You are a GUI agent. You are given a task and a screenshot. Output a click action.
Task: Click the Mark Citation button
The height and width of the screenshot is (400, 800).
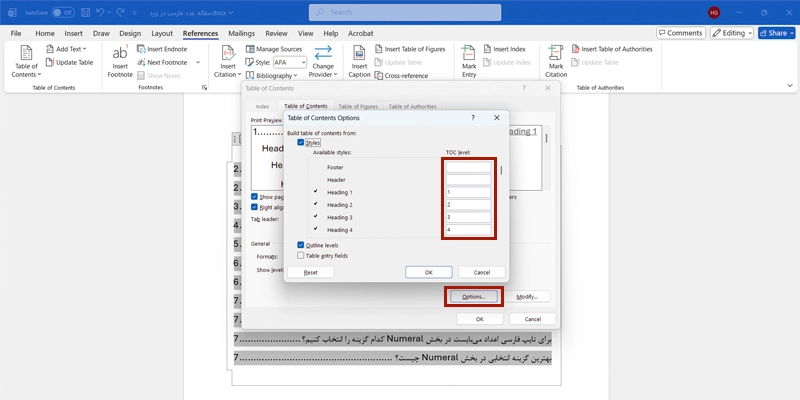pyautogui.click(x=556, y=62)
